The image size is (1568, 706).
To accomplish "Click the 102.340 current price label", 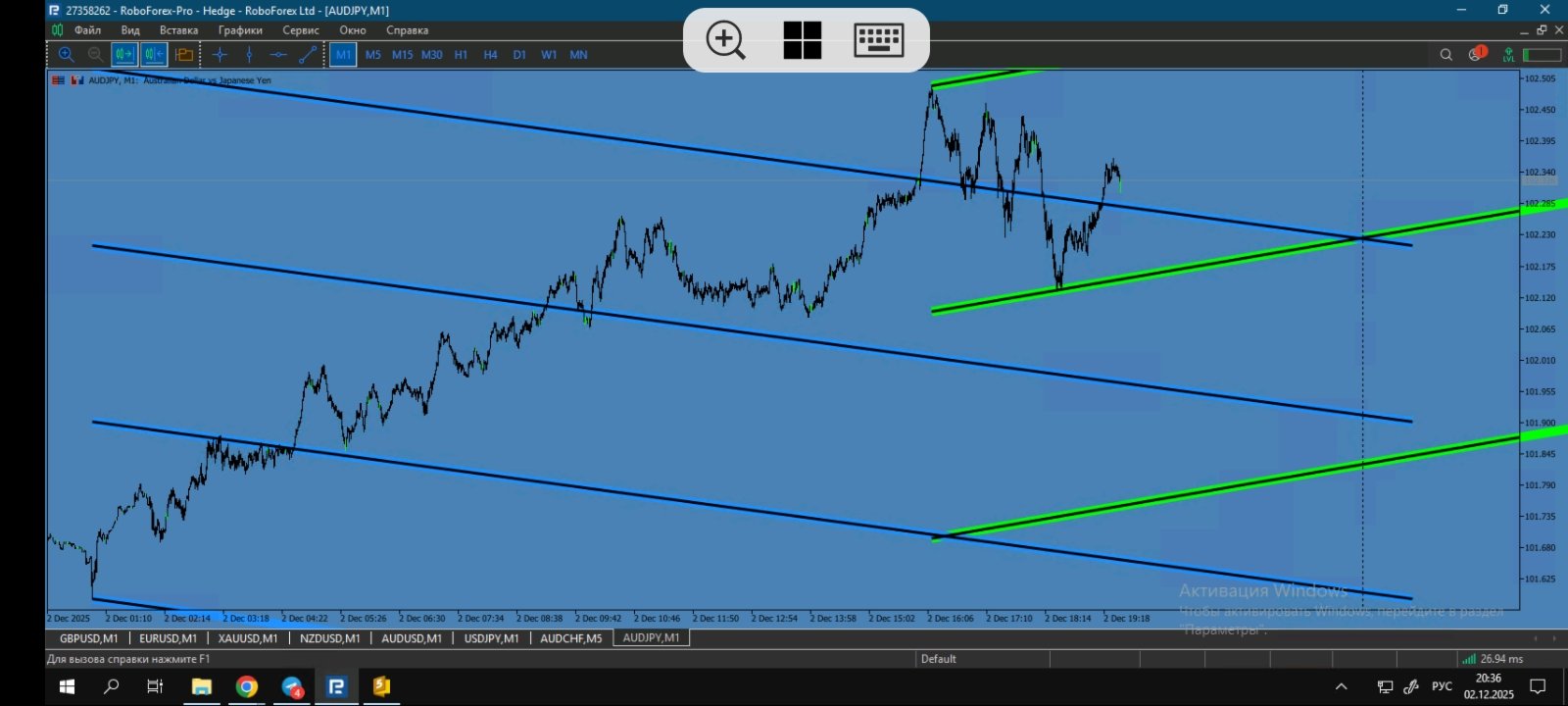I will click(x=1540, y=173).
